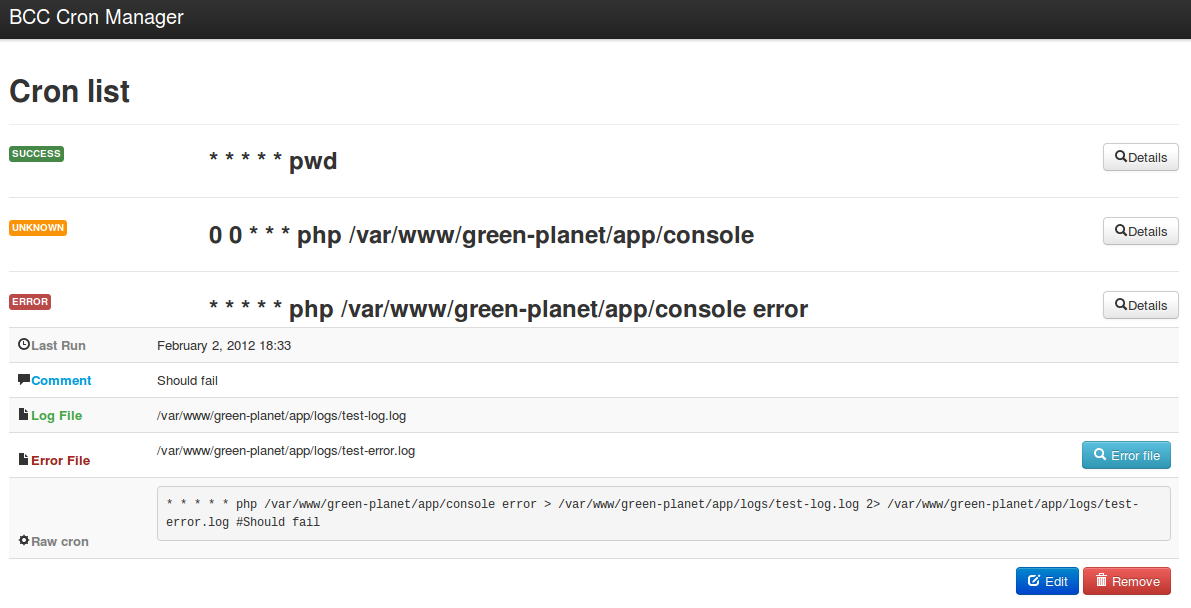Click the file icon beside Error File

point(24,459)
